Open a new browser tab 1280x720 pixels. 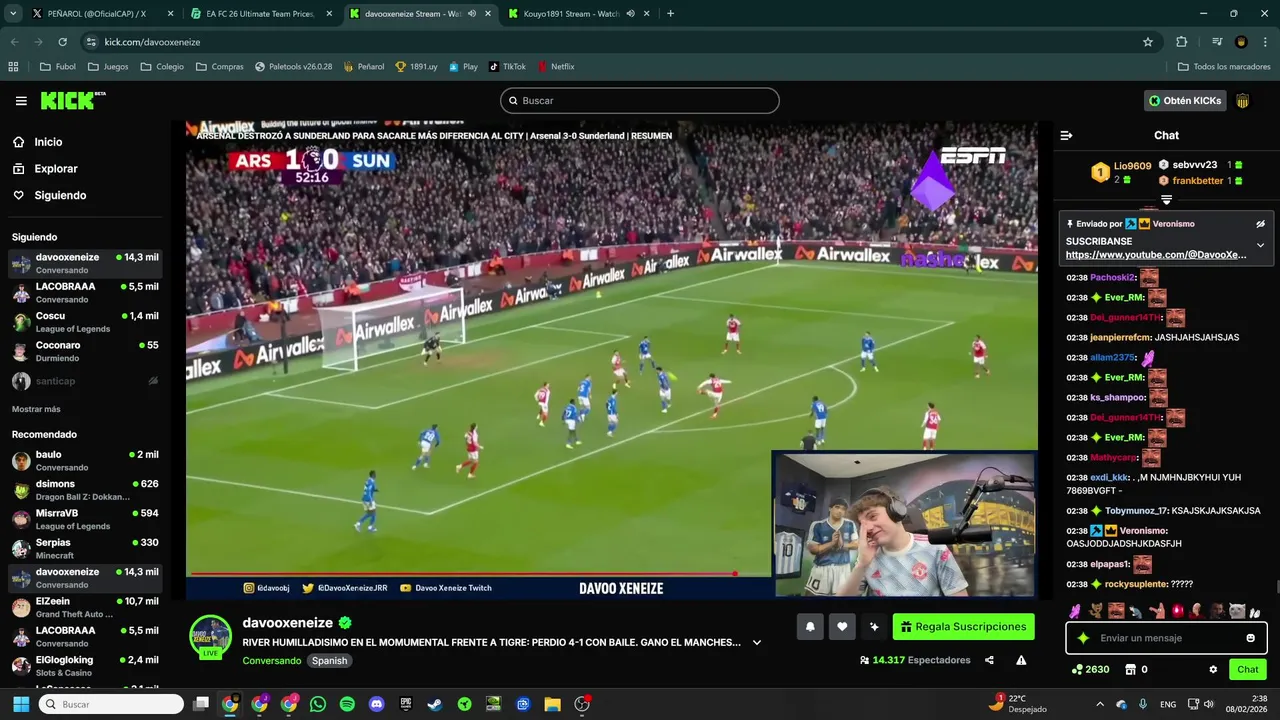(x=670, y=14)
